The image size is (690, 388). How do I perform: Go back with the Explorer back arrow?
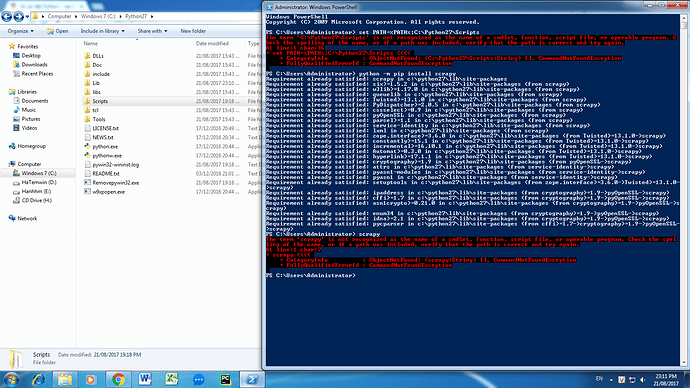tap(7, 17)
